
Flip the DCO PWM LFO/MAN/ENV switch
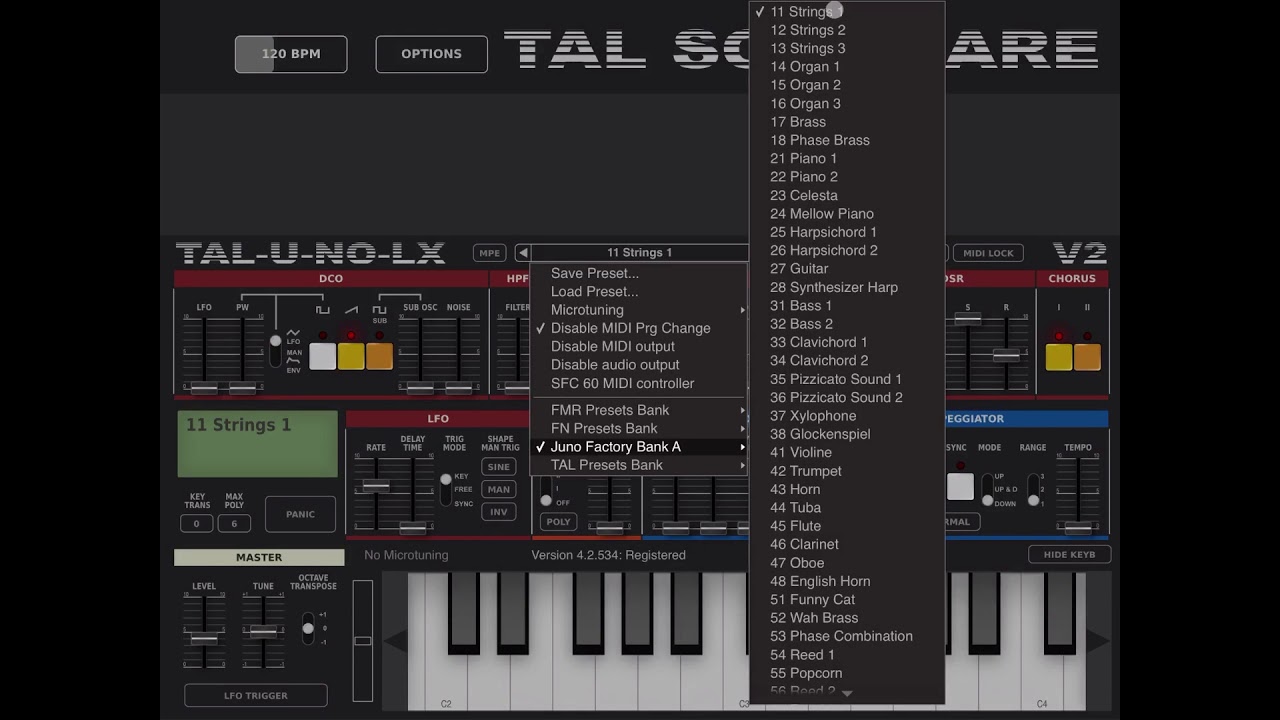[275, 351]
